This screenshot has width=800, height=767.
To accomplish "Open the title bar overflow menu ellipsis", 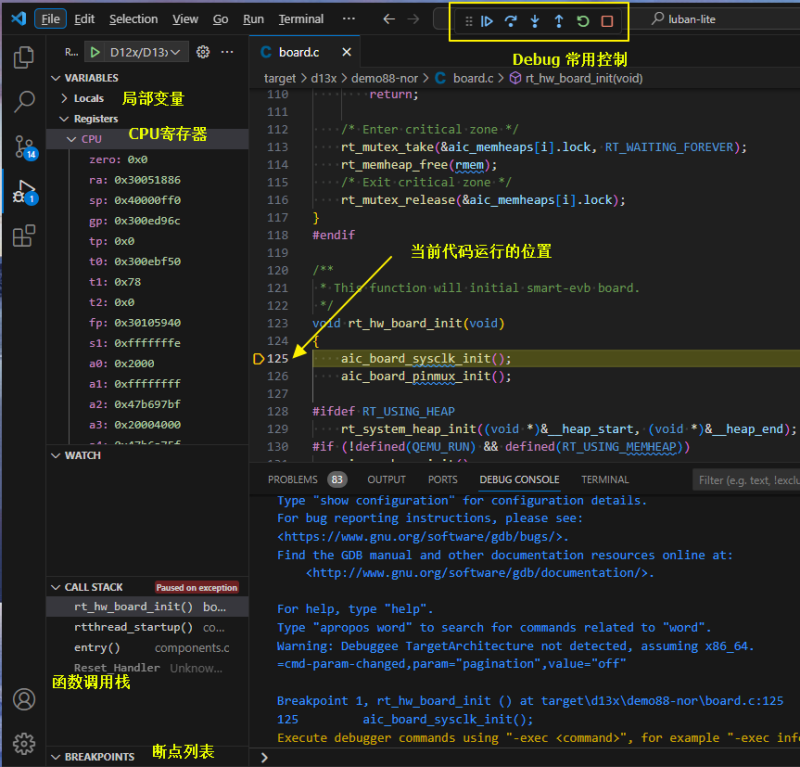I will click(x=349, y=19).
